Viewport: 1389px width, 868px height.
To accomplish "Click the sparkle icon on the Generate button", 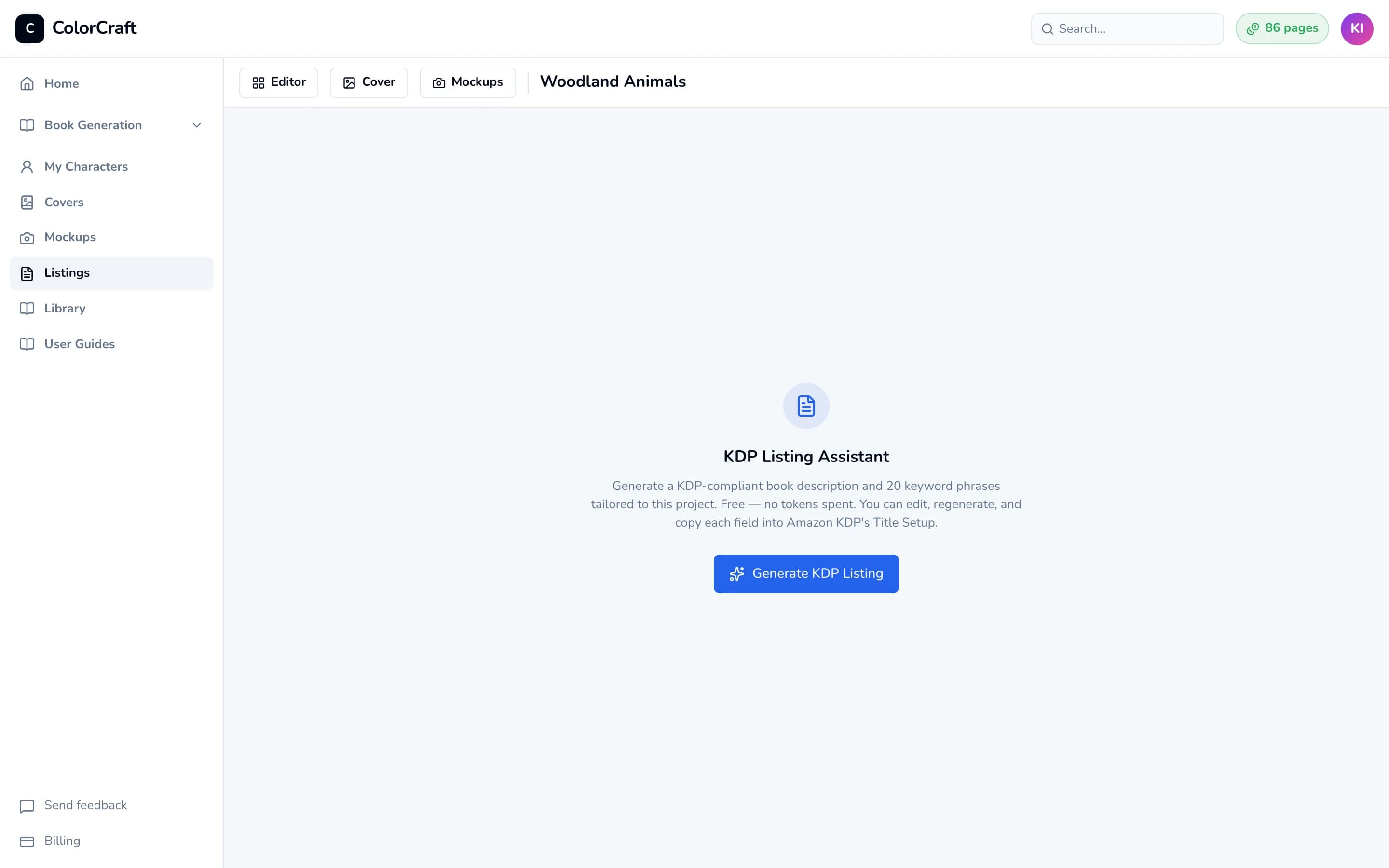I will pos(736,573).
